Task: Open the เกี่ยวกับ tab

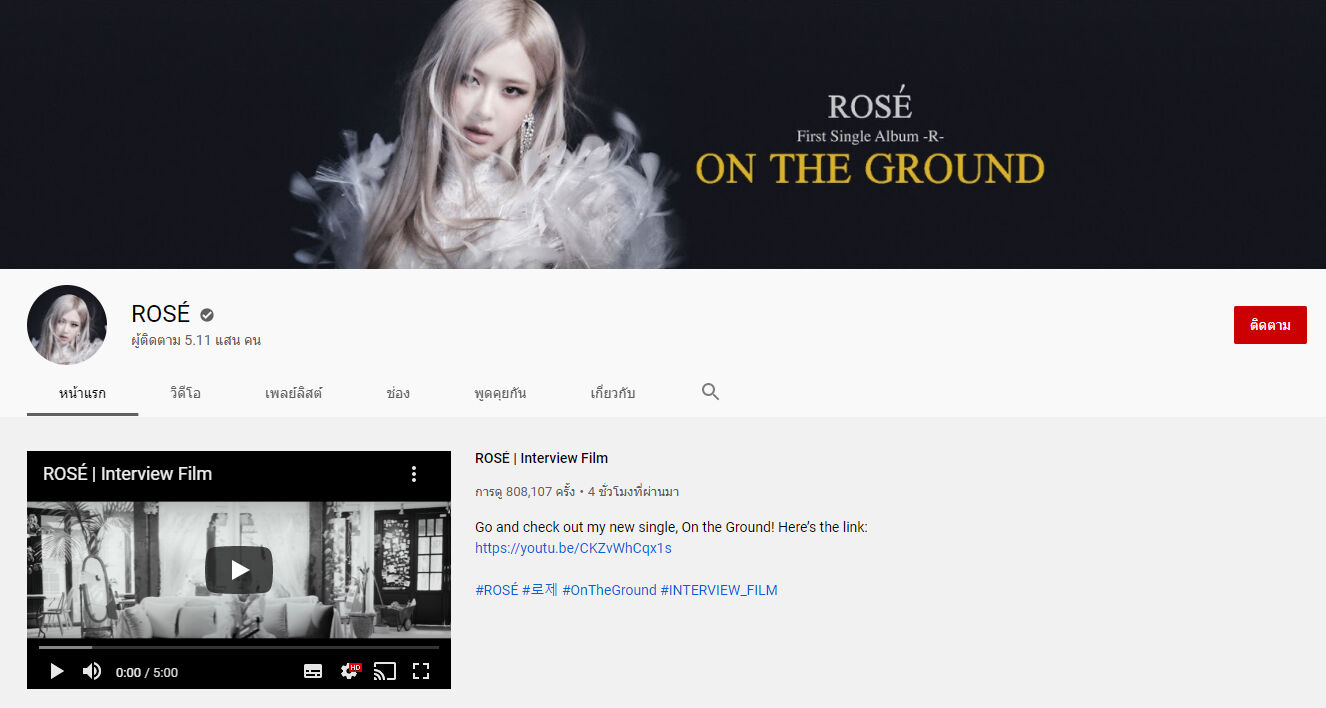Action: point(612,393)
